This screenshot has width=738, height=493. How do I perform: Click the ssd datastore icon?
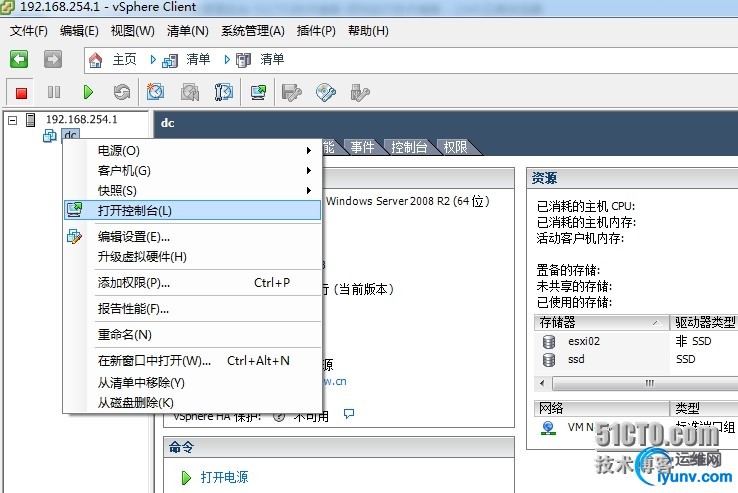[x=549, y=360]
